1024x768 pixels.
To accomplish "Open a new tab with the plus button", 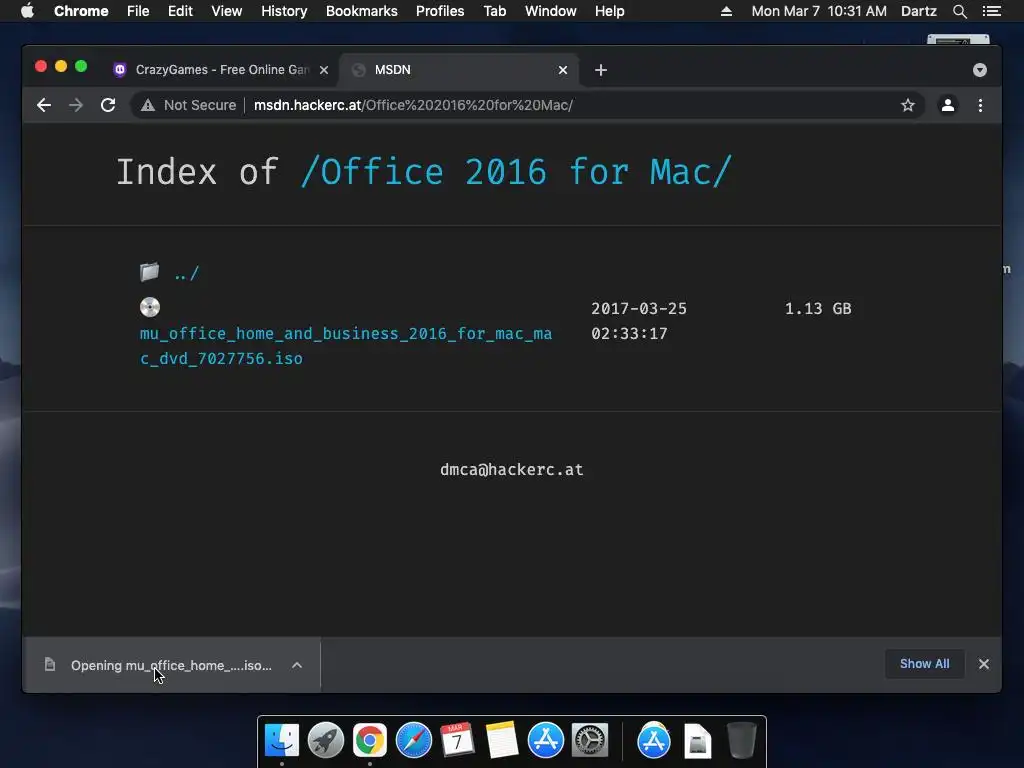I will pos(601,70).
